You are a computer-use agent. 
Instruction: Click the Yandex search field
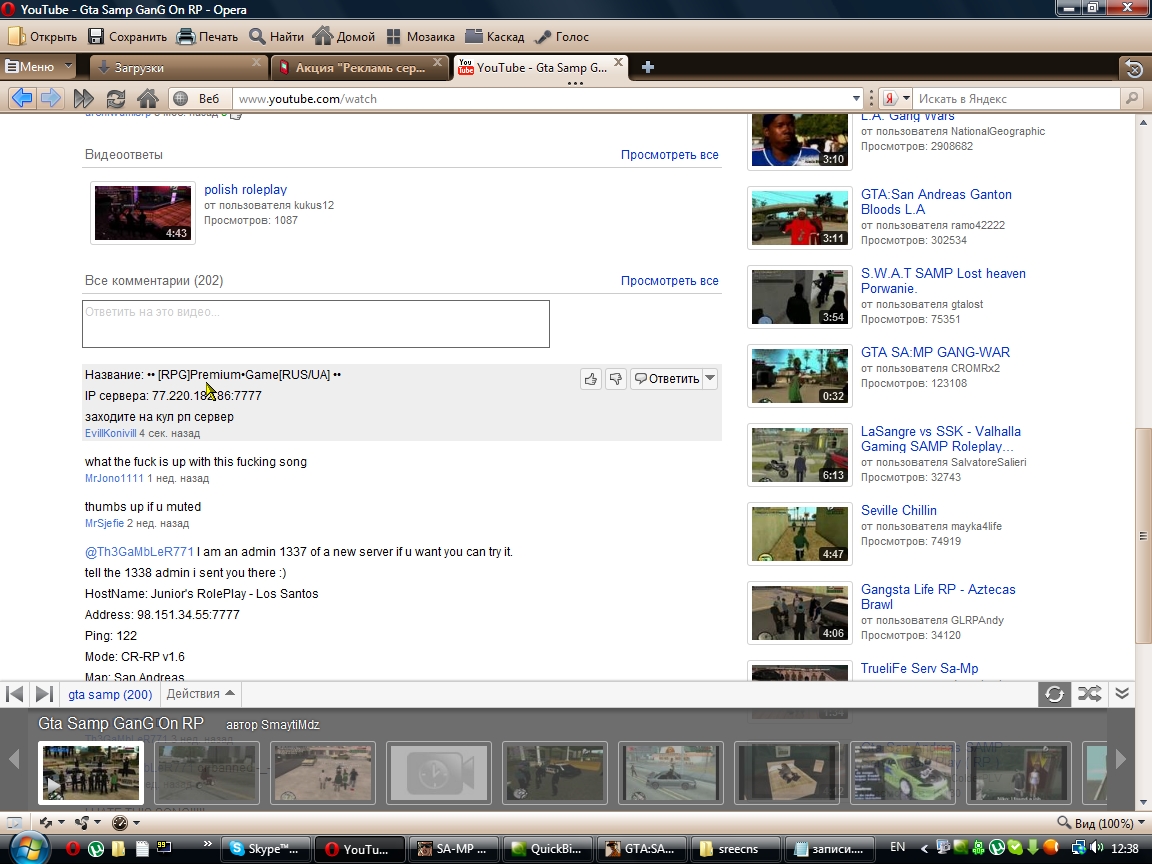(x=1018, y=98)
